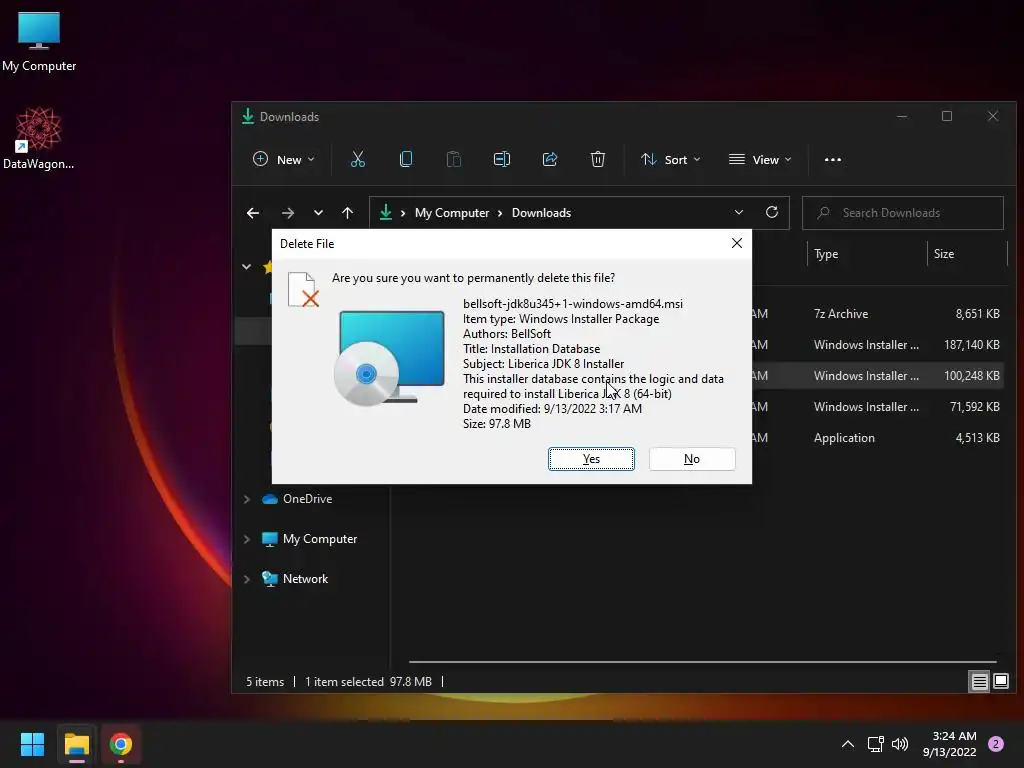1024x768 pixels.
Task: Select the 187,140 KB installer row
Action: (877, 345)
